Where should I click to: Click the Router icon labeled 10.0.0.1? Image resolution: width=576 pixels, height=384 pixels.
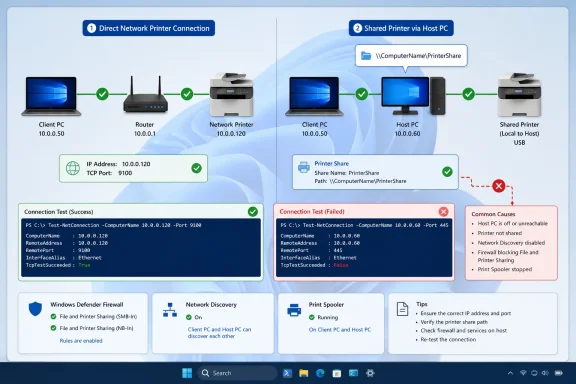coord(145,94)
